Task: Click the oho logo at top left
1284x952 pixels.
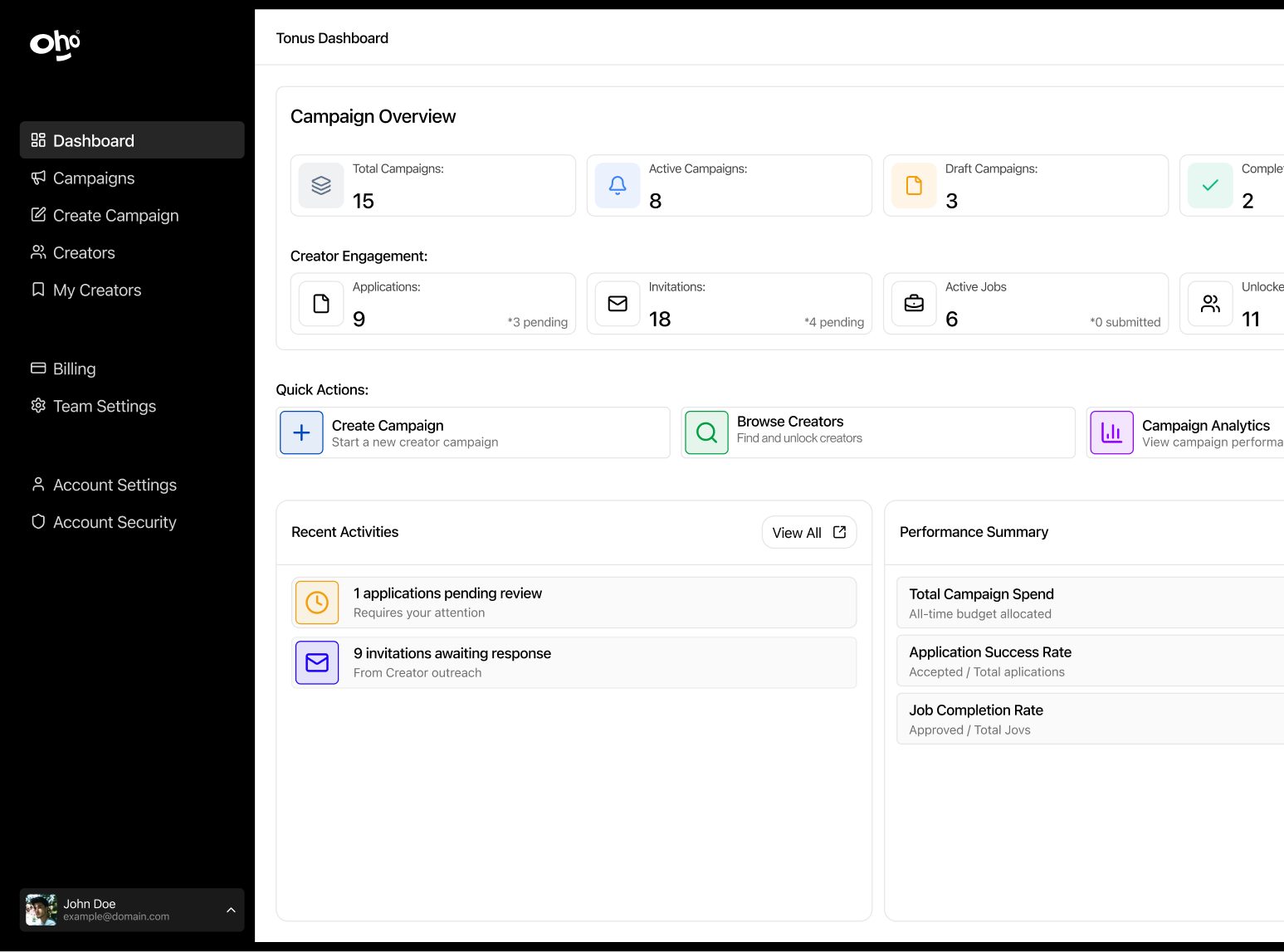Action: tap(53, 46)
